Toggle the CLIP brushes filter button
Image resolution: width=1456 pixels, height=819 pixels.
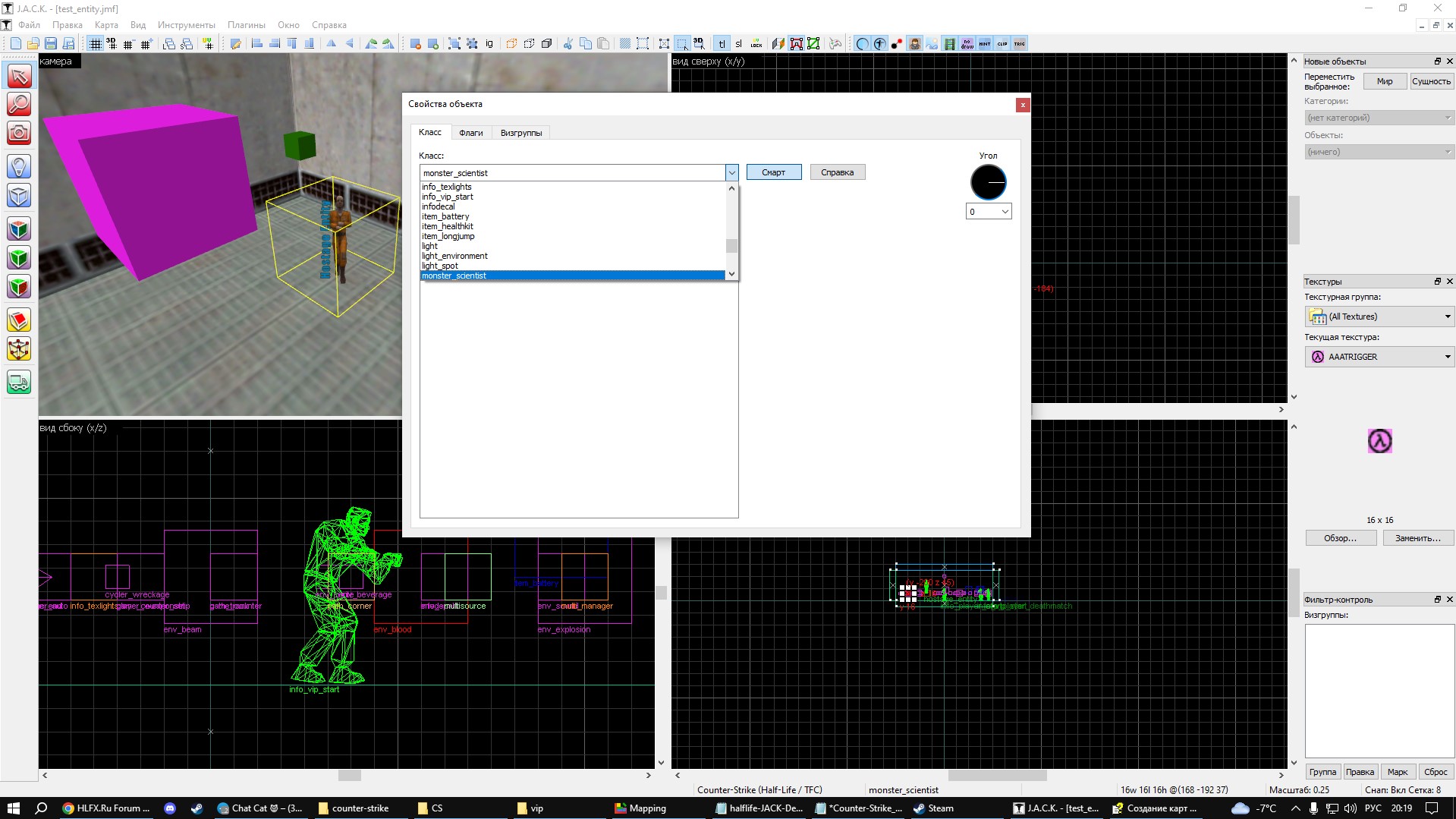pos(1002,44)
